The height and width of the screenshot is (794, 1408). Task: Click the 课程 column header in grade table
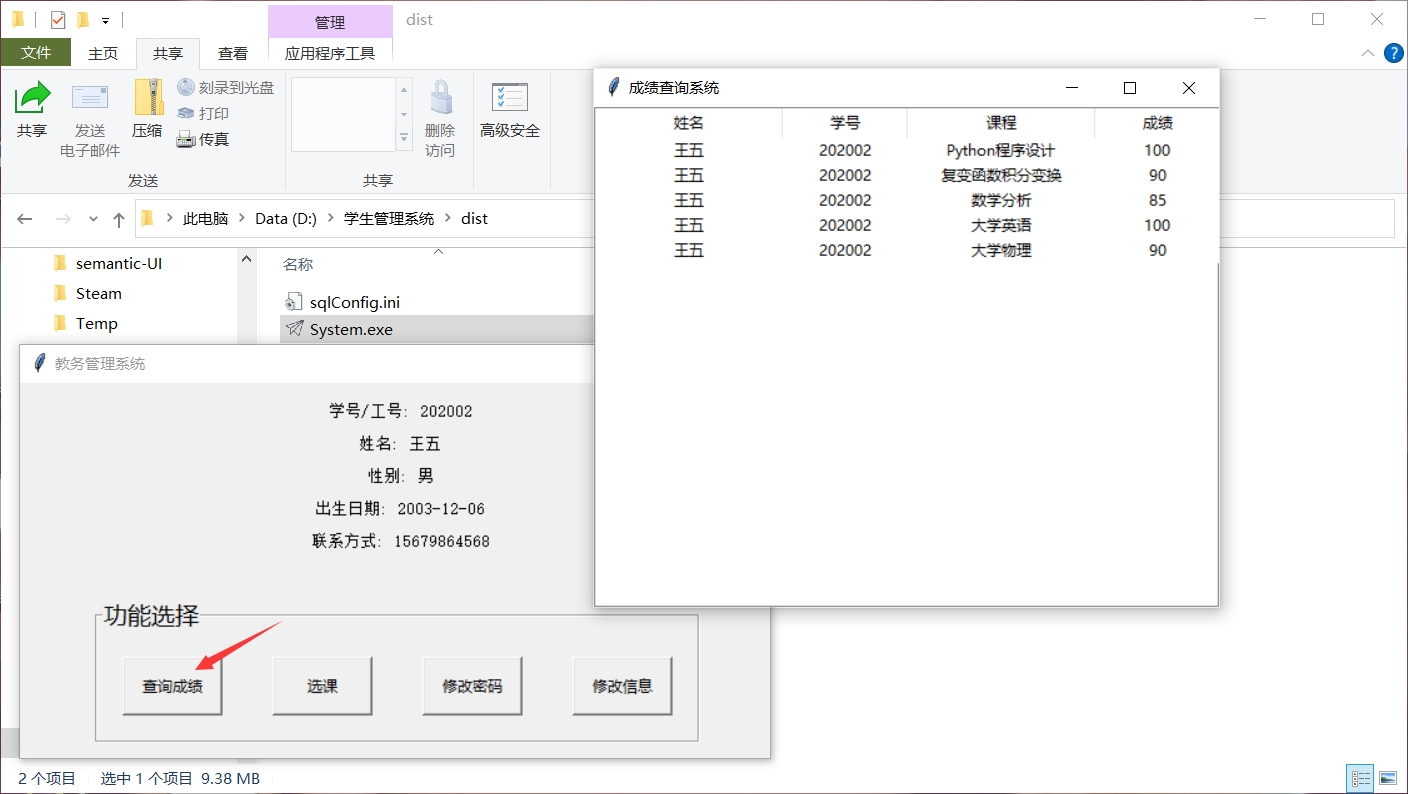click(x=1001, y=122)
